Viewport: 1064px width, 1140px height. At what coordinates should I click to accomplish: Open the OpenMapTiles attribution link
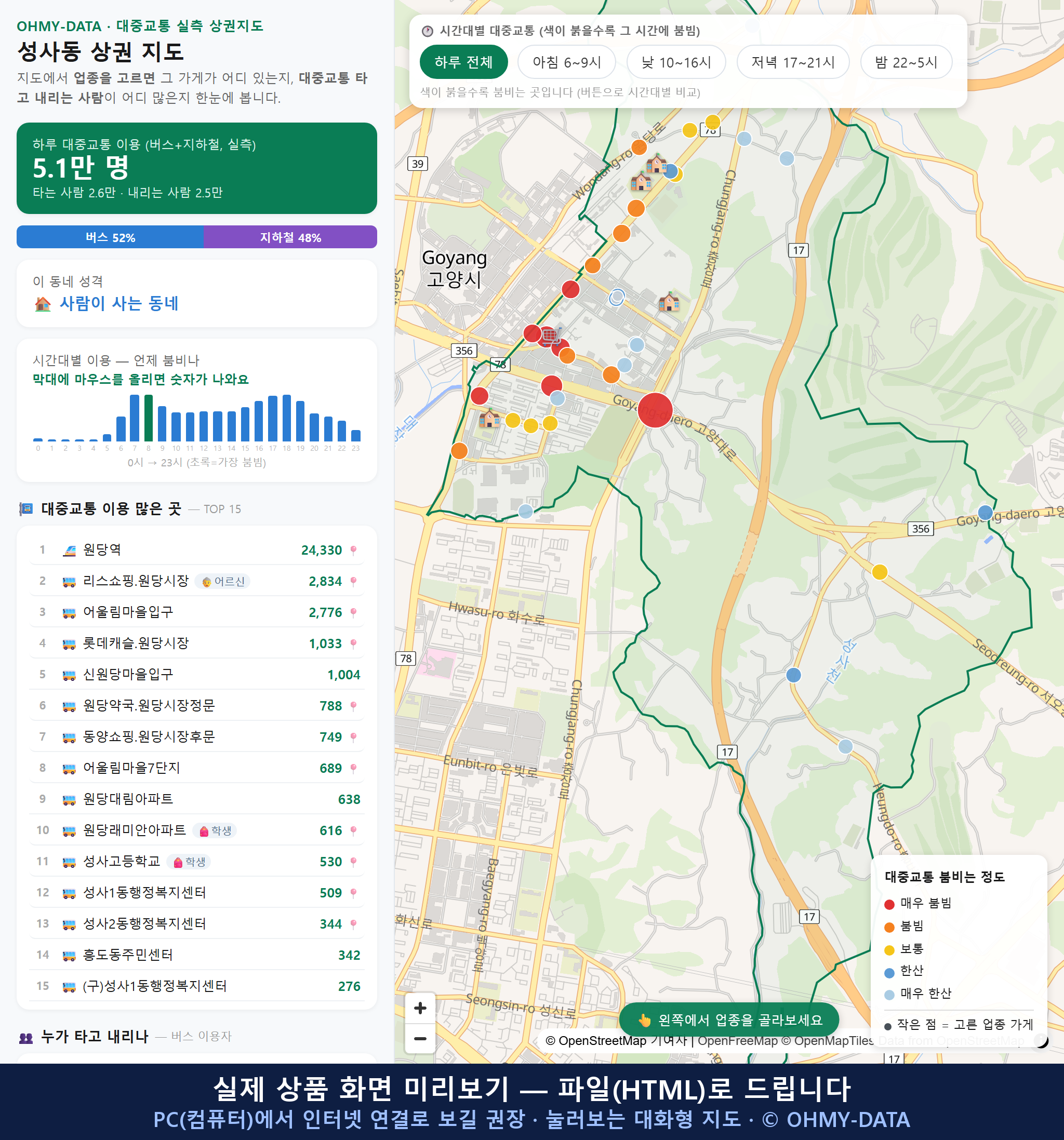tap(827, 1041)
